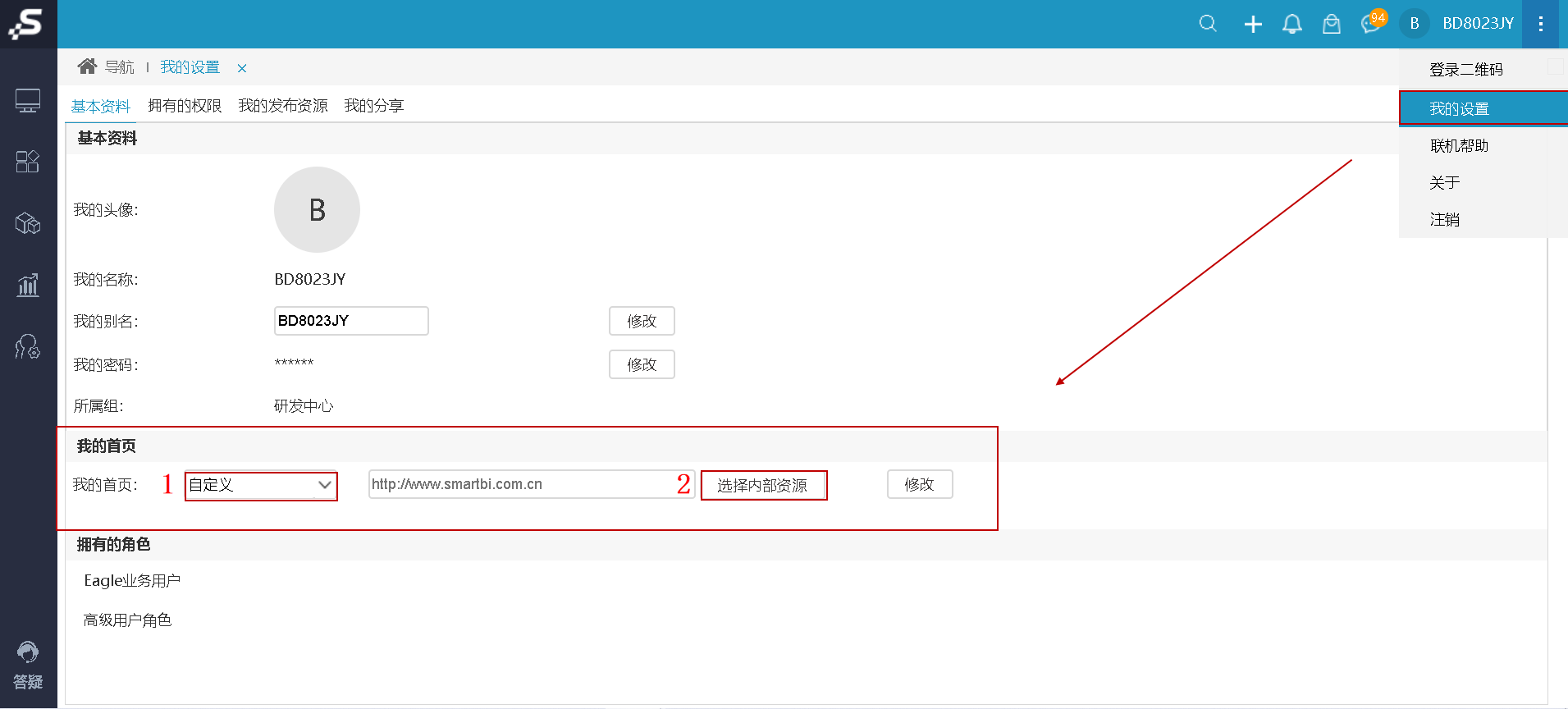Select 我的设置 menu item
The width and height of the screenshot is (1568, 709).
pyautogui.click(x=1483, y=108)
